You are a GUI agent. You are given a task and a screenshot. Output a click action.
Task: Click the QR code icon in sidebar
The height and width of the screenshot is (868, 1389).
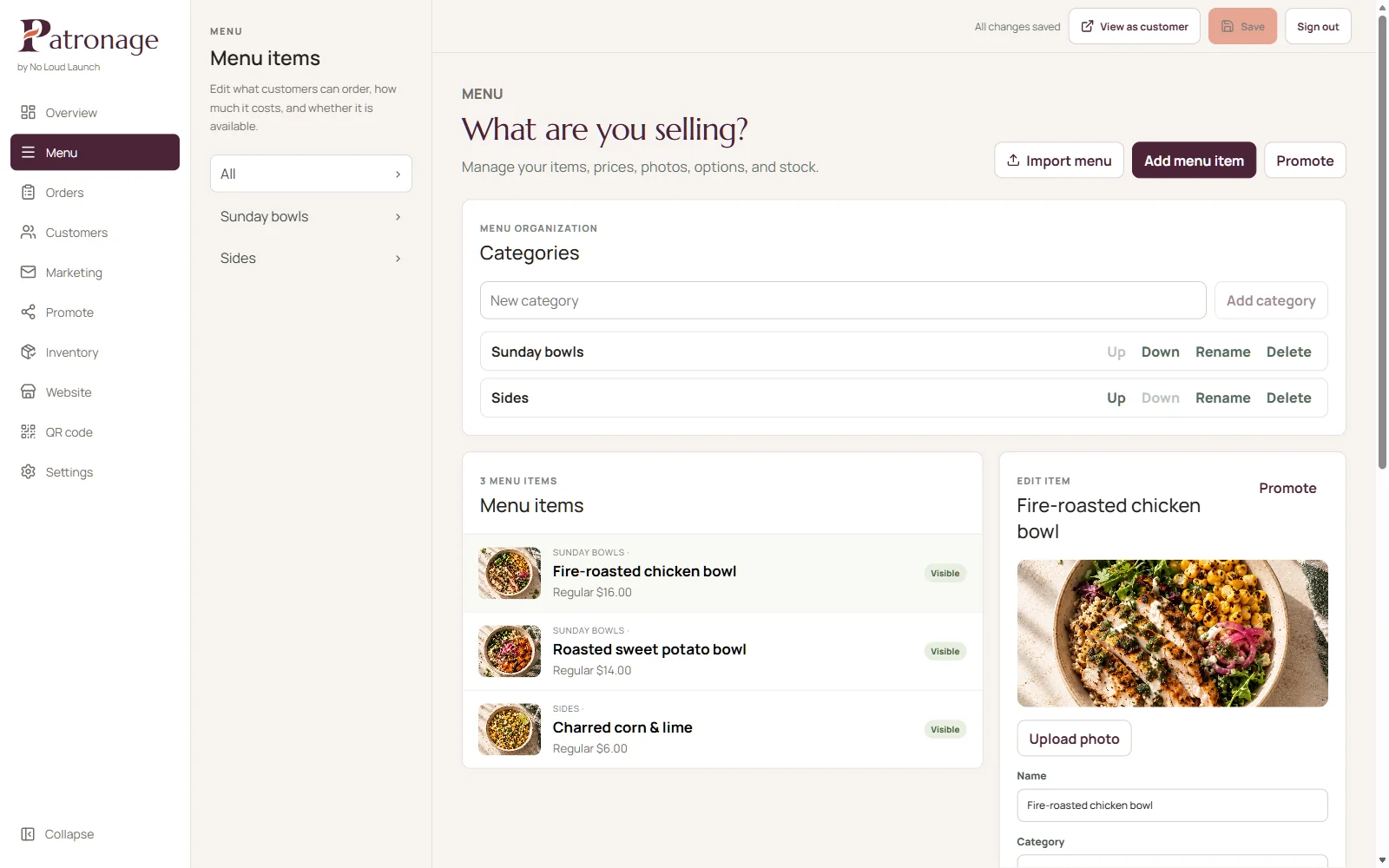point(28,432)
